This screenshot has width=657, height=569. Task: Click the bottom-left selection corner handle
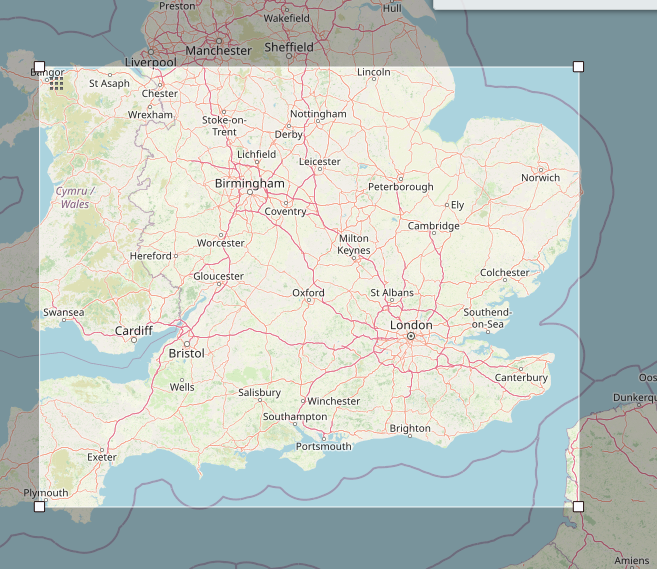click(x=40, y=507)
